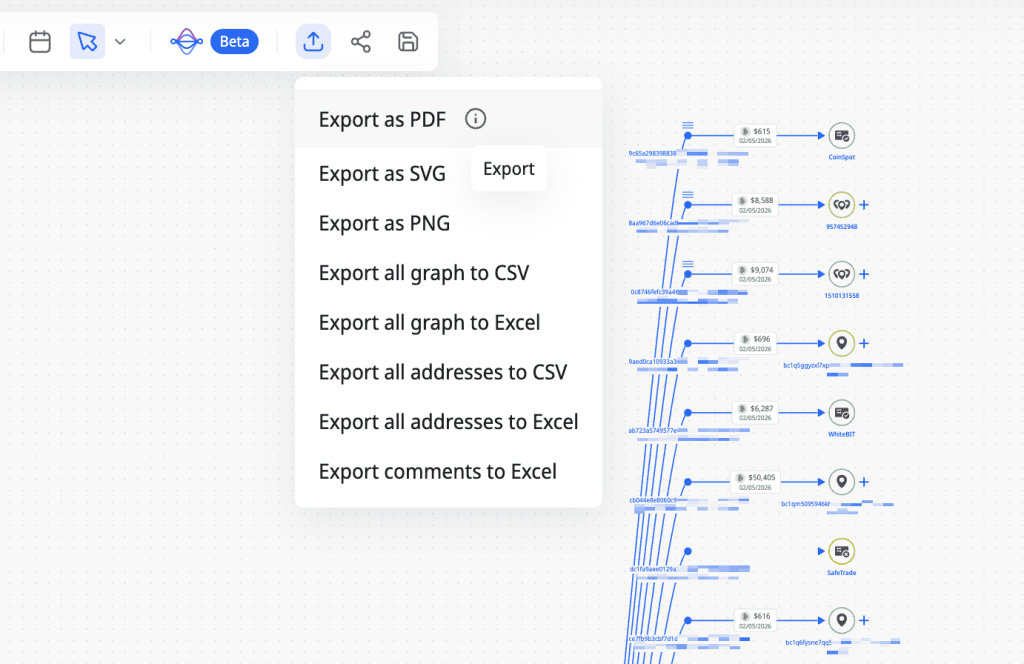Open info icon next to Export as PDF
Viewport: 1024px width, 664px height.
pos(475,119)
